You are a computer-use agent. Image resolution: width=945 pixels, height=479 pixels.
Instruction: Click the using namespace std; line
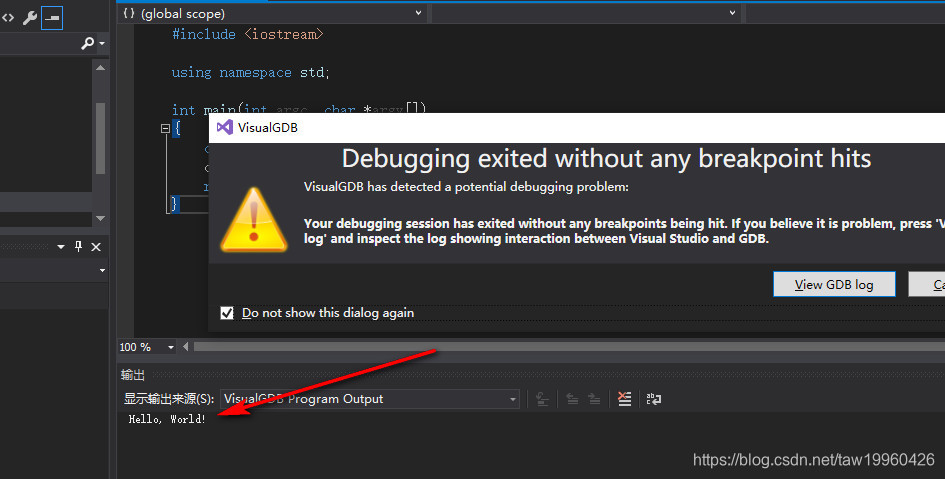pos(250,72)
